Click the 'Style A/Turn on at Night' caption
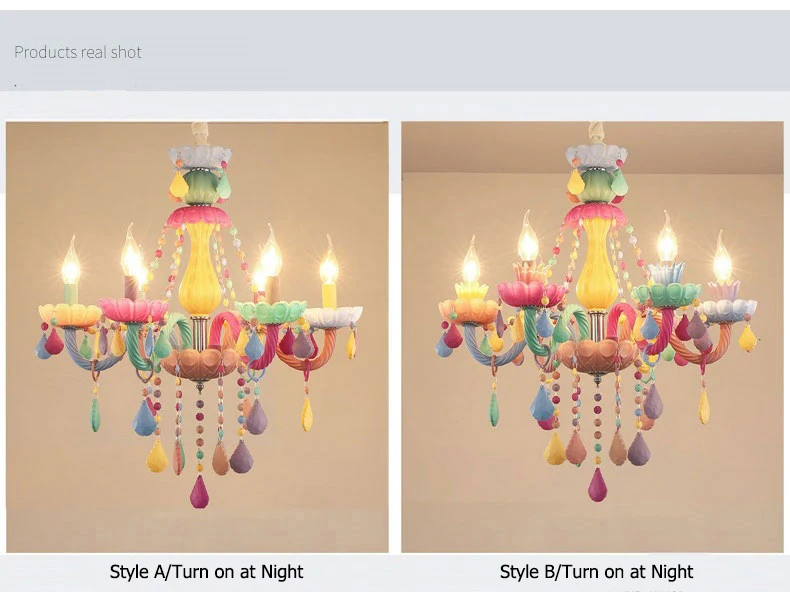 click(x=207, y=572)
